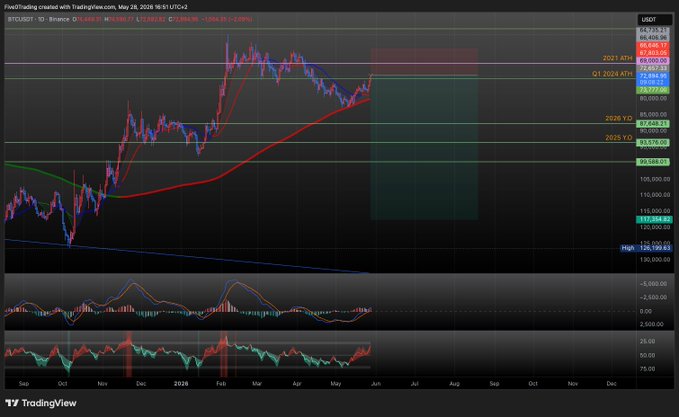Click the first Dec label on time axis
The image size is (679, 417).
pos(141,384)
